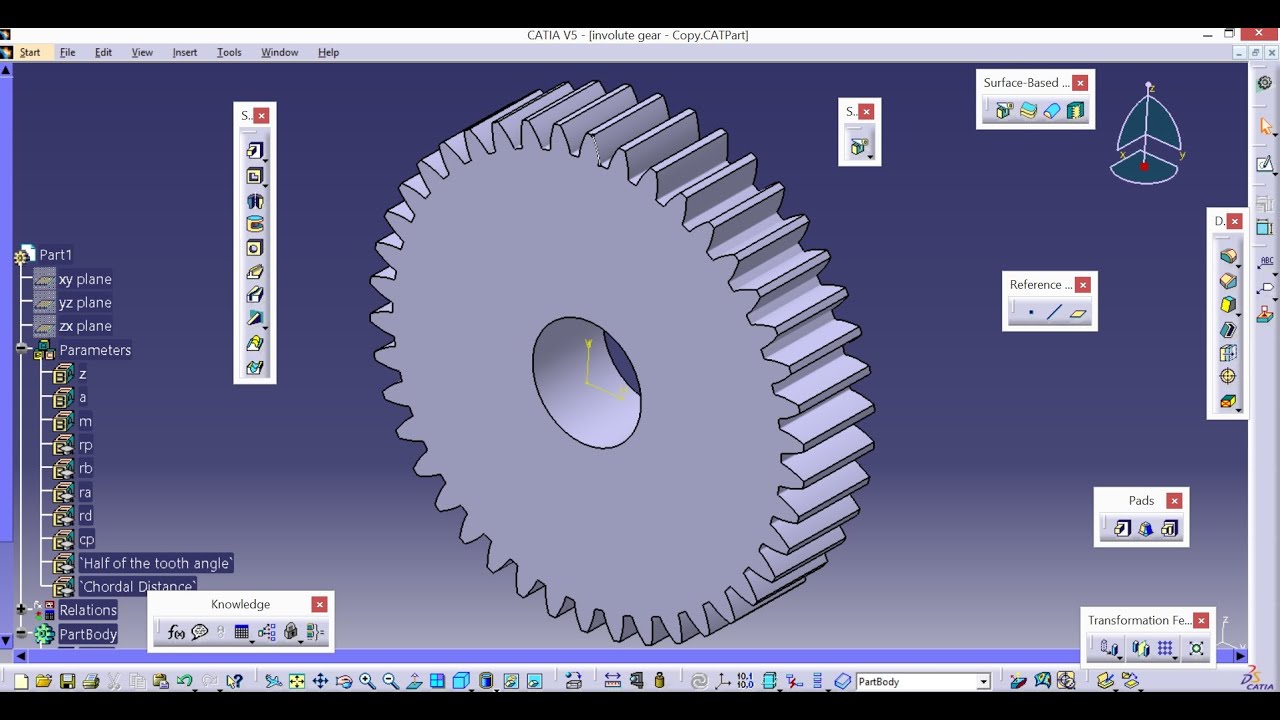Screen dimensions: 1280x720
Task: Select the Hole tool
Action: click(254, 248)
